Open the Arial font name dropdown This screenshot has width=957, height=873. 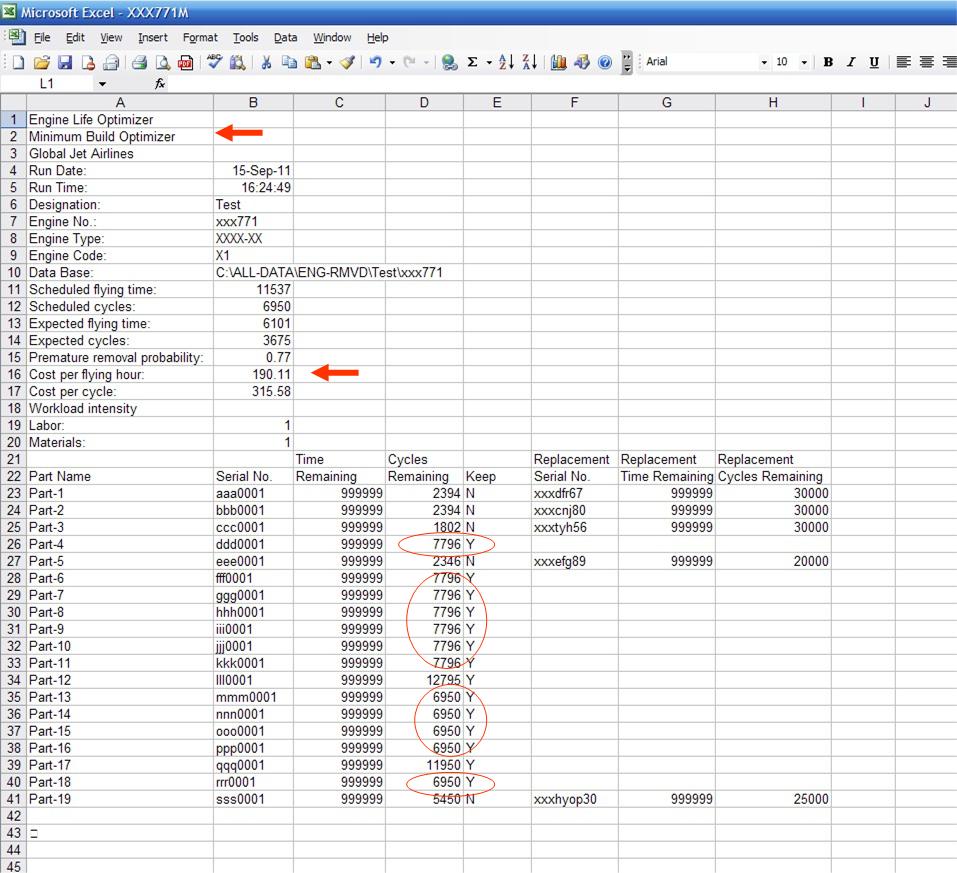click(764, 62)
